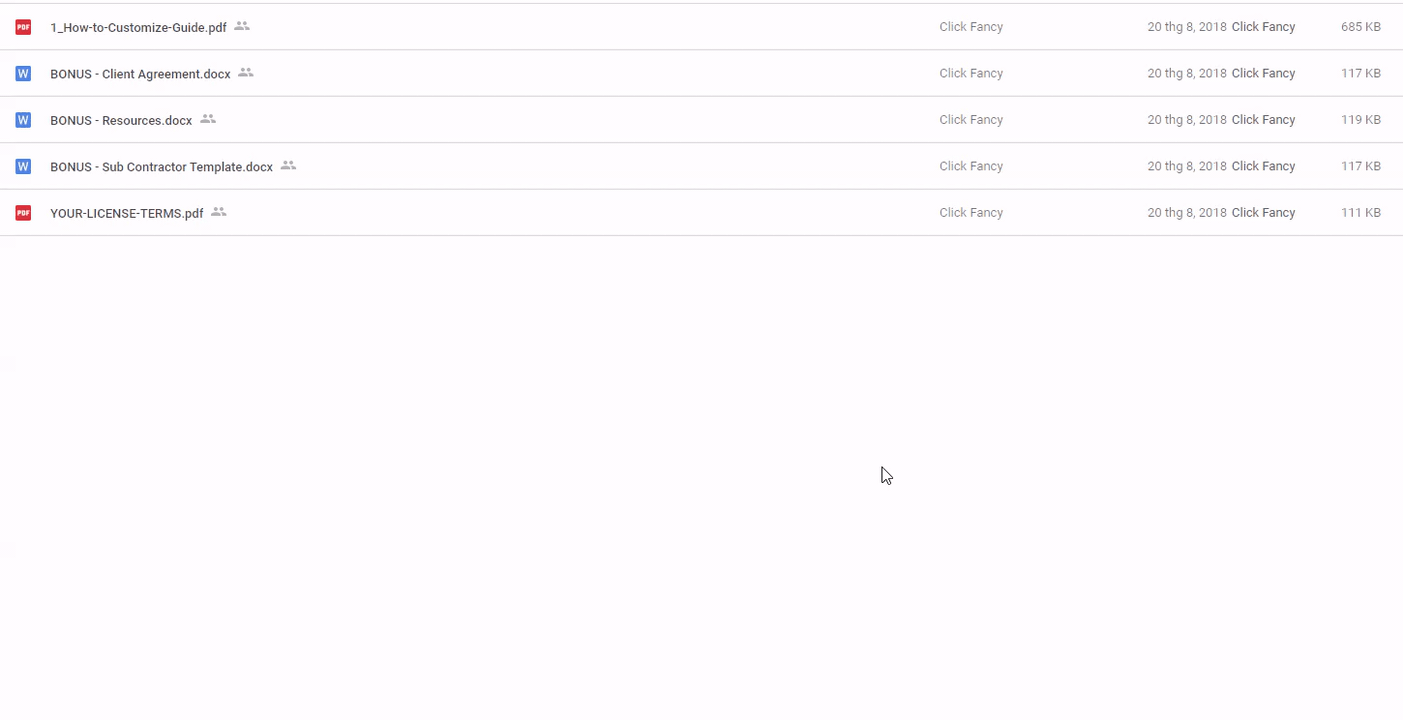Click modified date on YOUR-LICENSE-TERMS.pdf row
Screen dimensions: 1403x720
pos(1186,213)
